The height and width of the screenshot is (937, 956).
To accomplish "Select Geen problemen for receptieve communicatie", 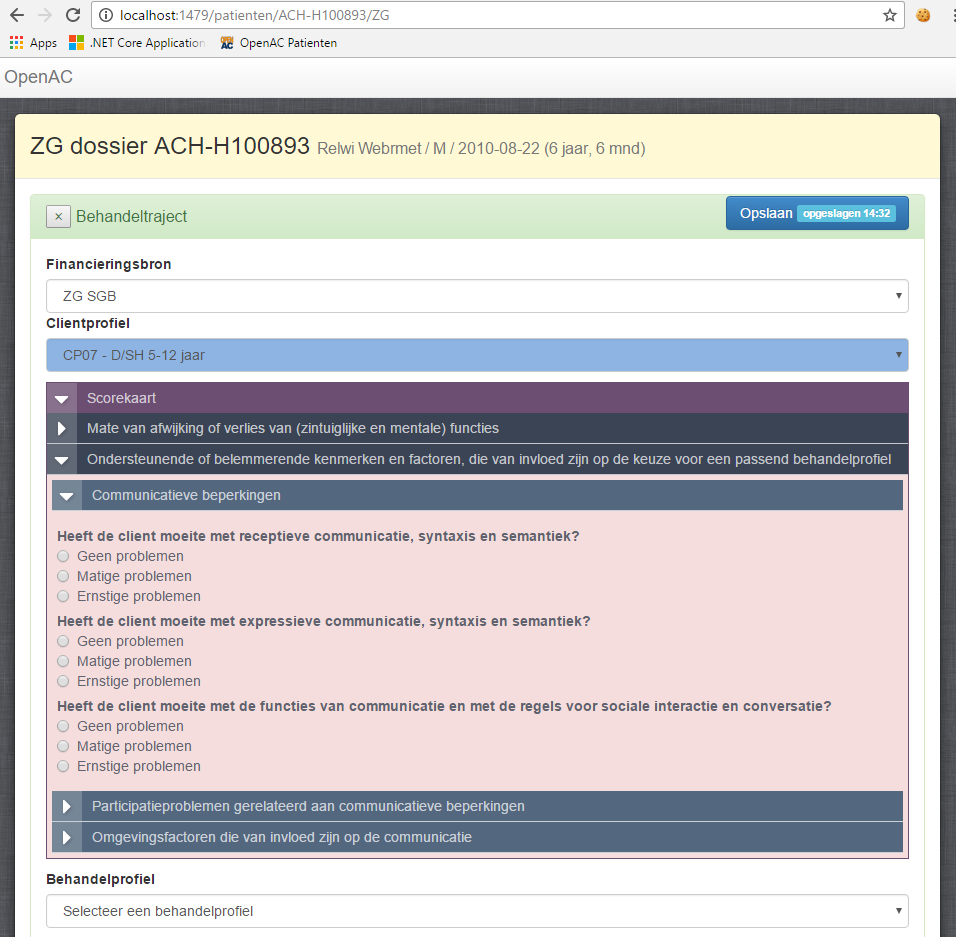I will (x=64, y=556).
